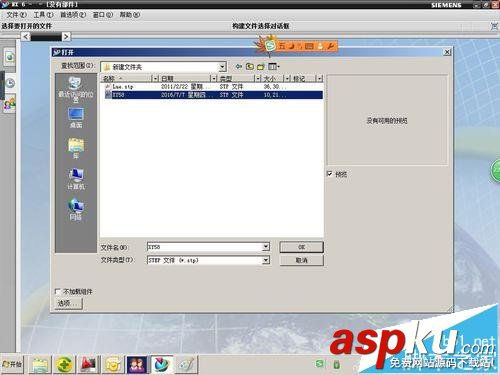The width and height of the screenshot is (500, 375).
Task: Open dropdown arrow beside 标记 column
Action: point(320,79)
